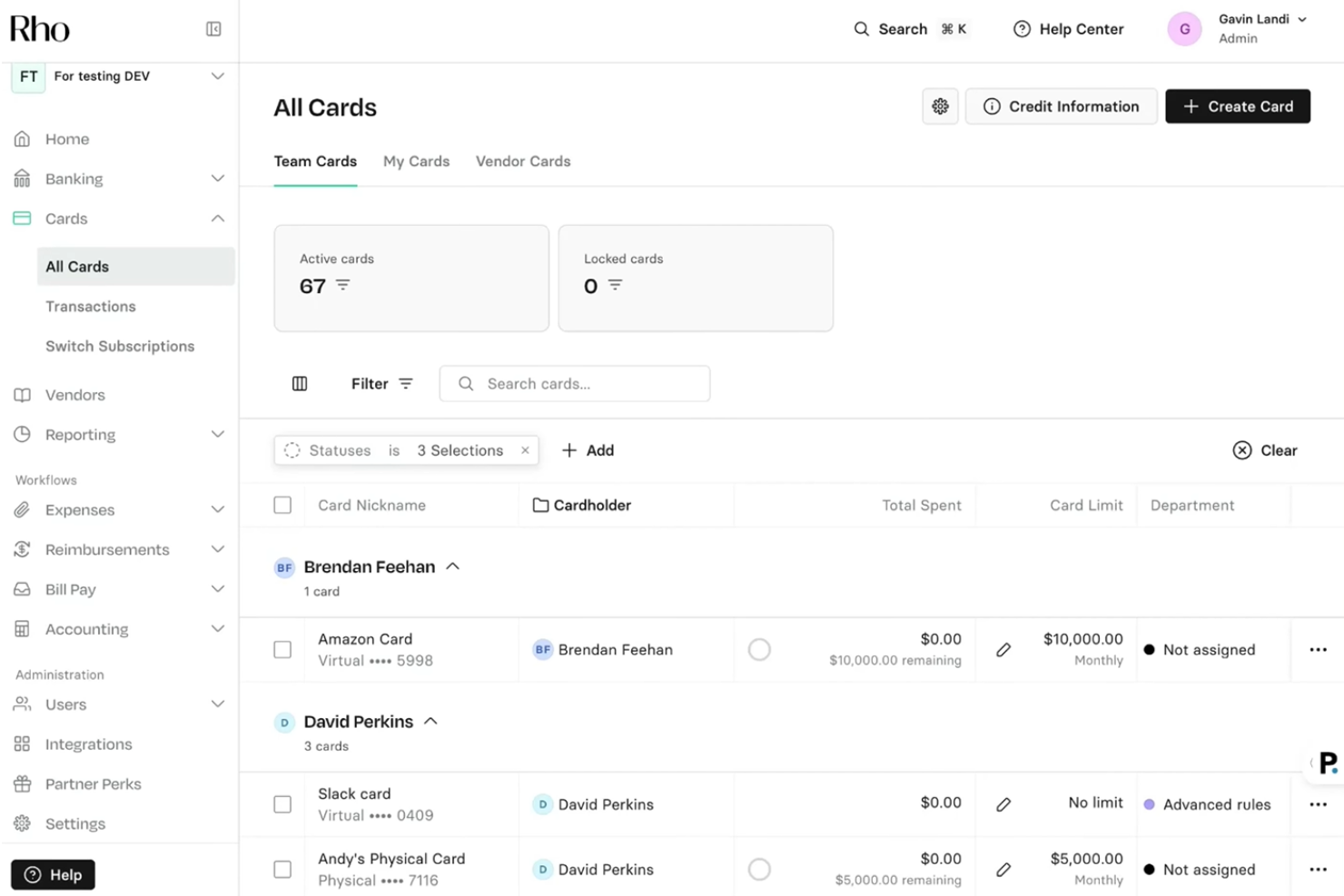The image size is (1344, 896).
Task: Click the Active cards filter icon
Action: [343, 286]
